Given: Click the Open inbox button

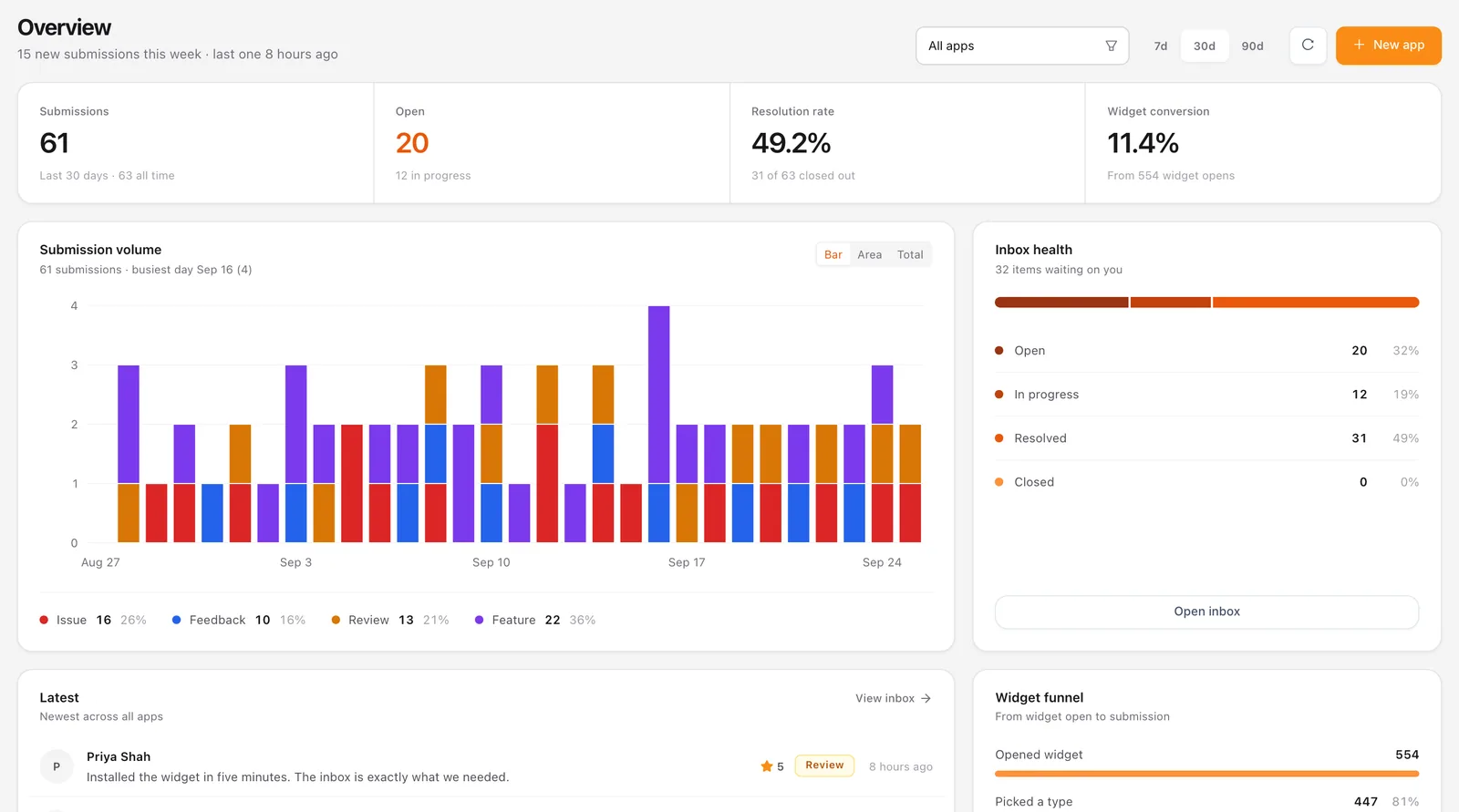Looking at the screenshot, I should coord(1206,612).
